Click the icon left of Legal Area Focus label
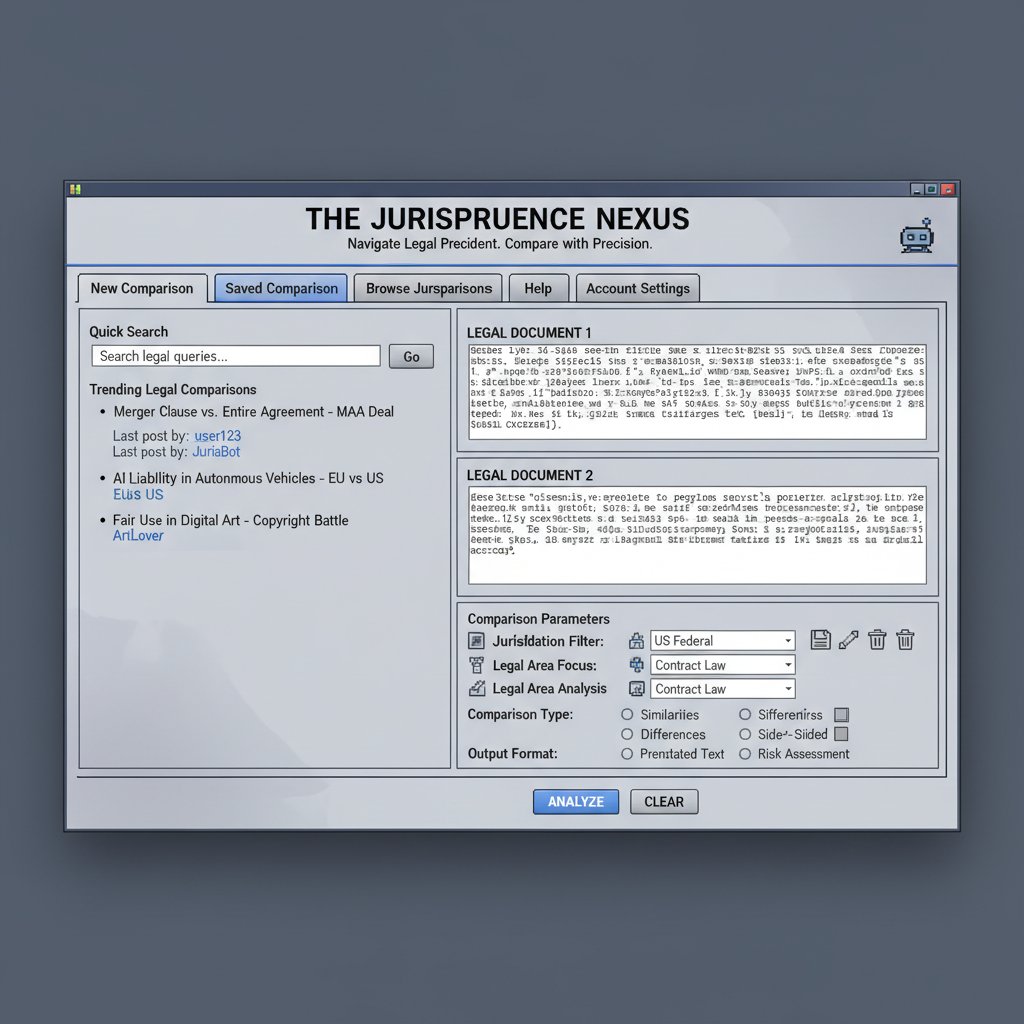Viewport: 1024px width, 1024px height. click(476, 665)
